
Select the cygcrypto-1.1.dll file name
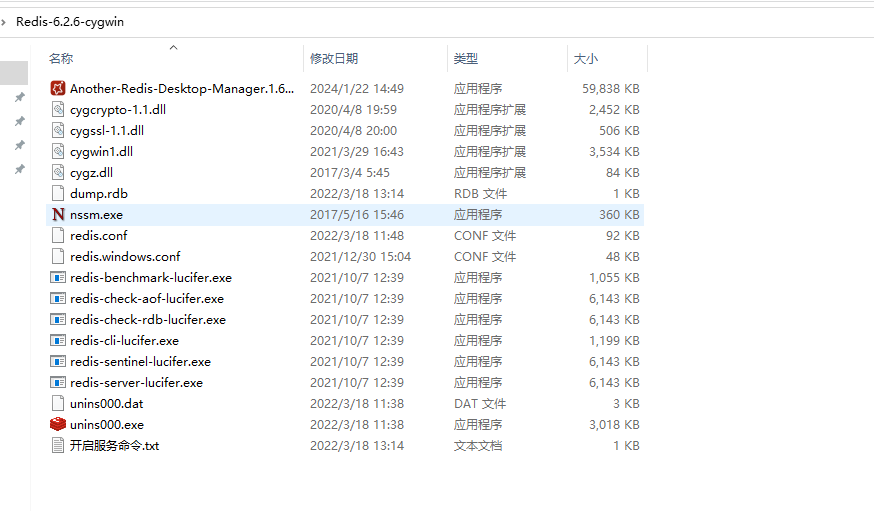coord(118,110)
